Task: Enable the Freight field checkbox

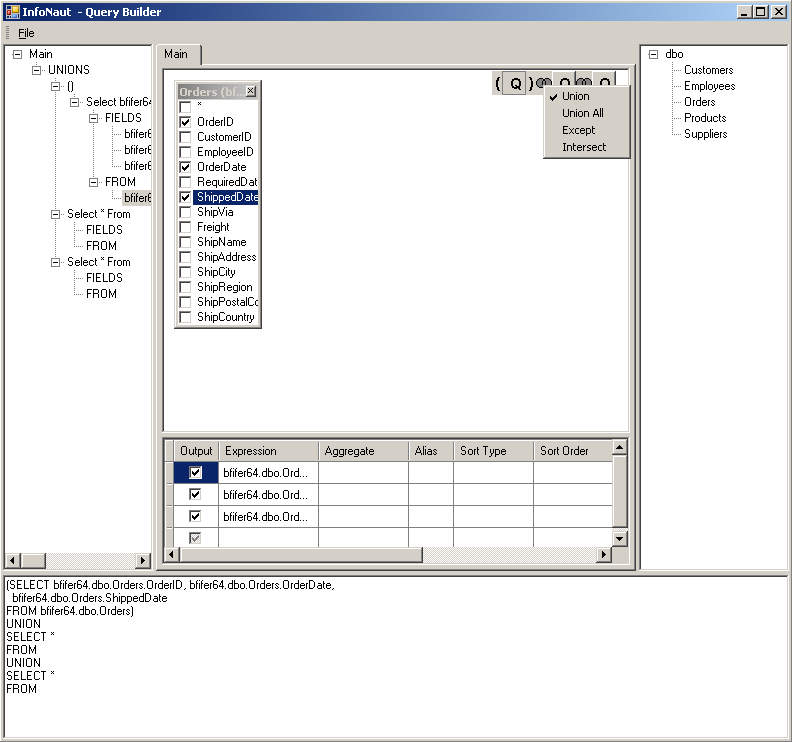Action: (185, 227)
